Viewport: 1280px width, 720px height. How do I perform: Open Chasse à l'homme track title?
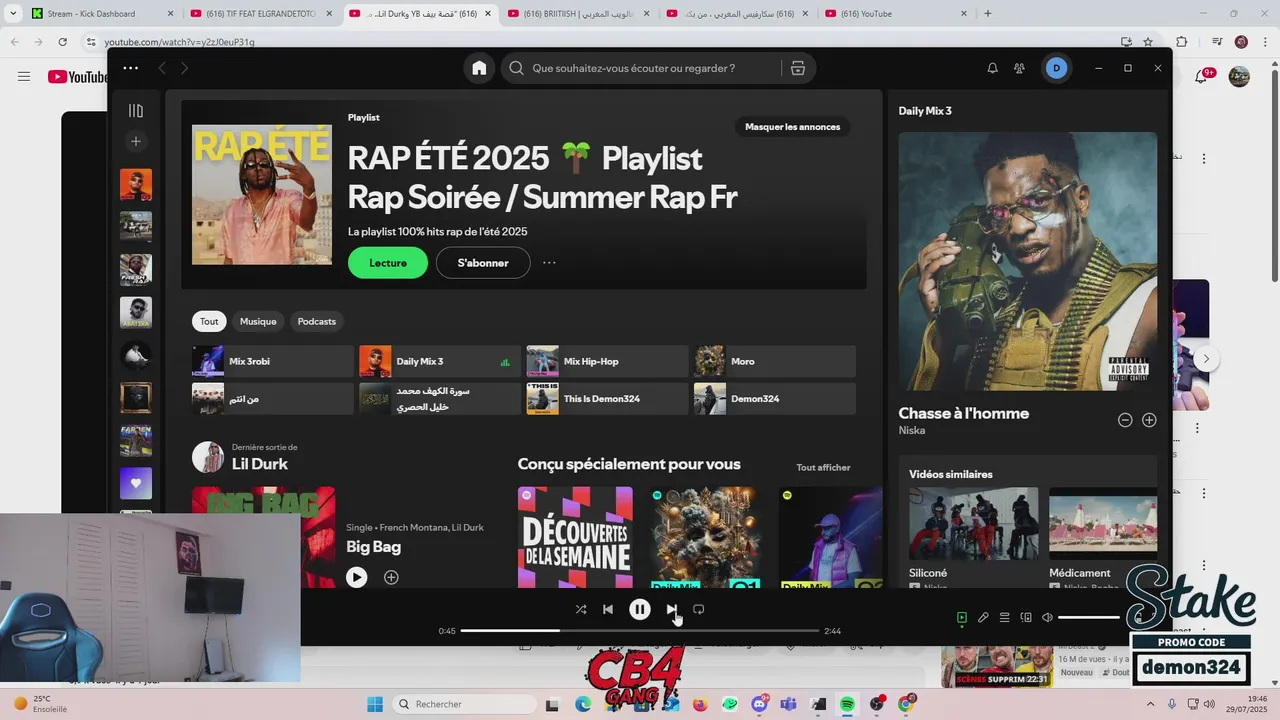pos(963,413)
